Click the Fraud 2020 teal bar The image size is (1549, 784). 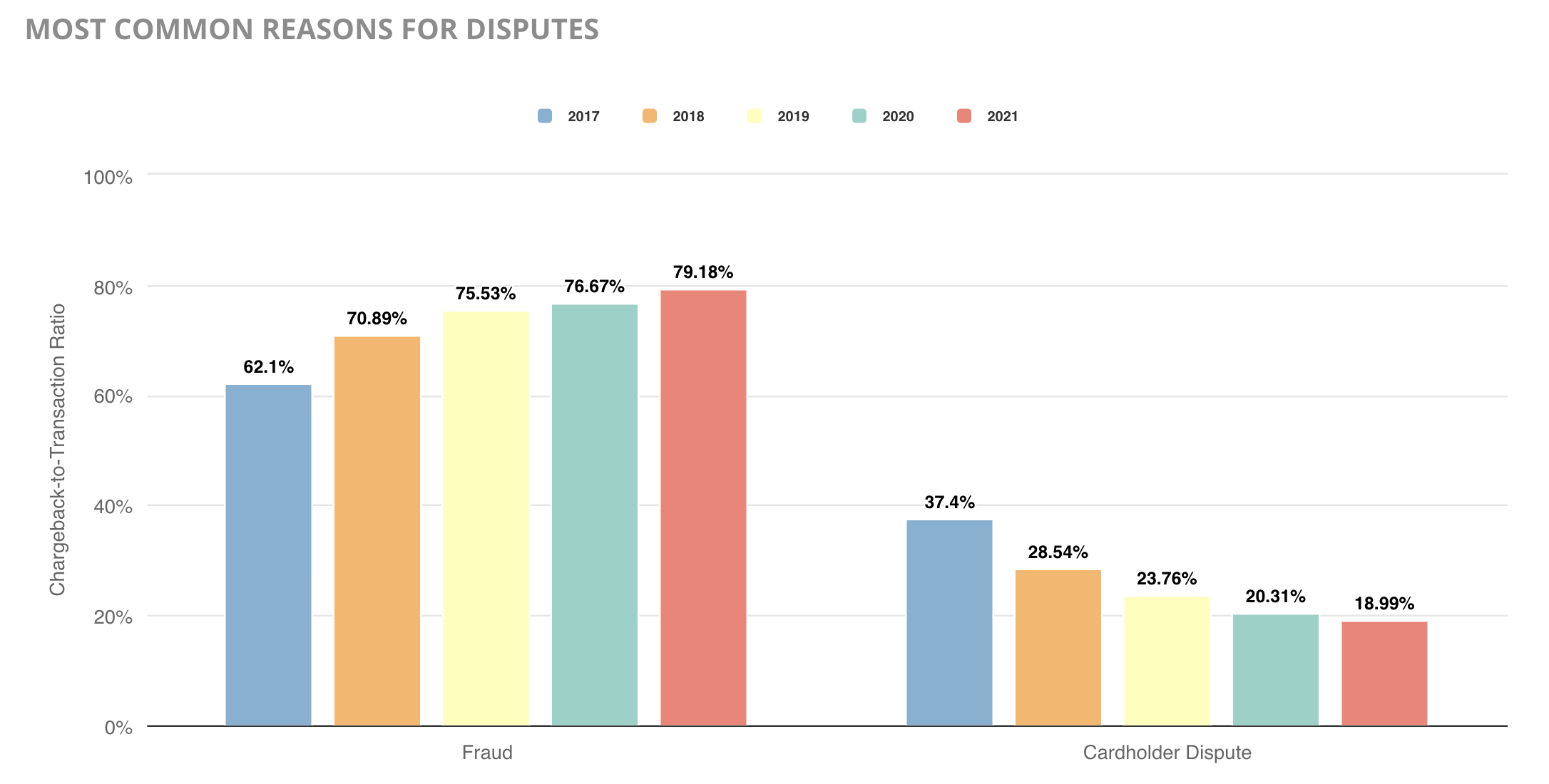[x=594, y=515]
